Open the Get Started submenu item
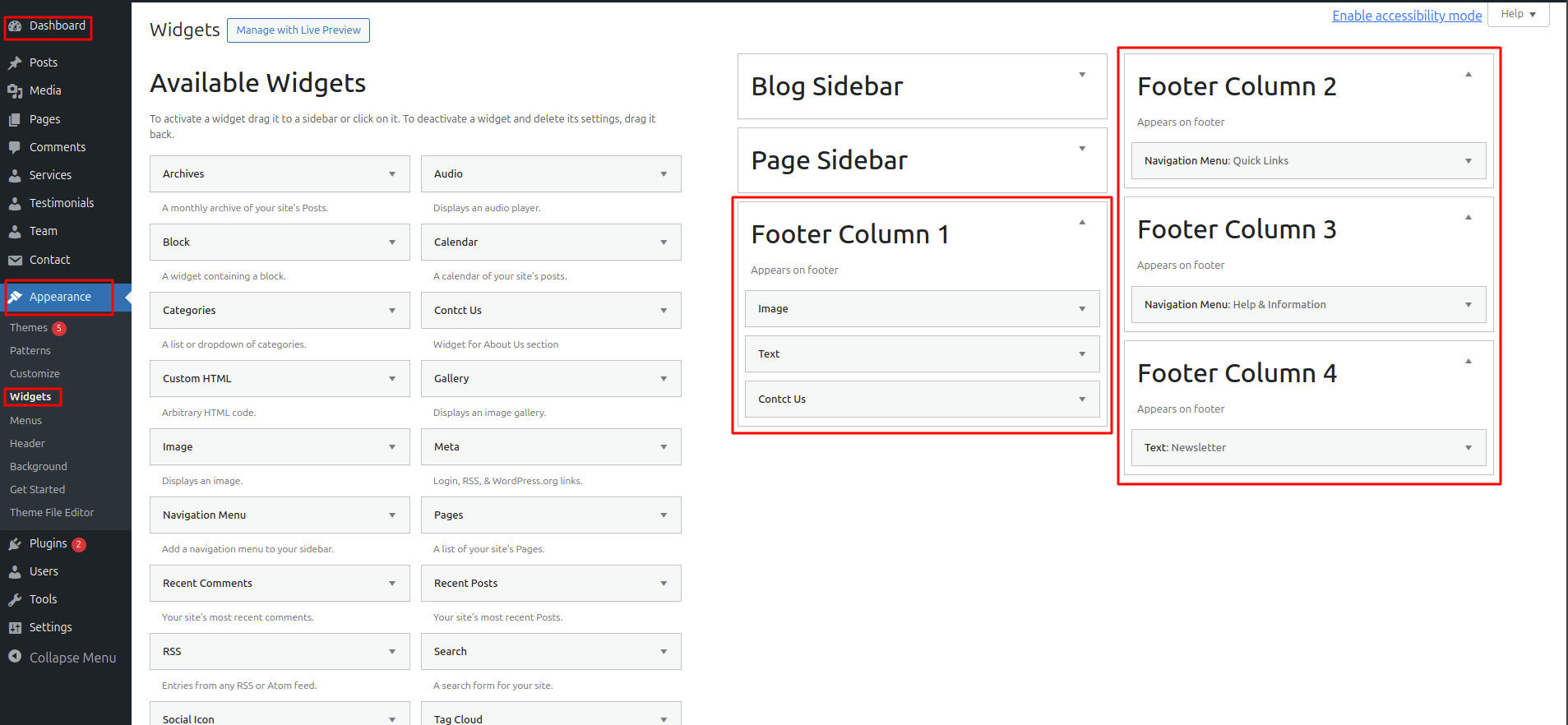 37,489
